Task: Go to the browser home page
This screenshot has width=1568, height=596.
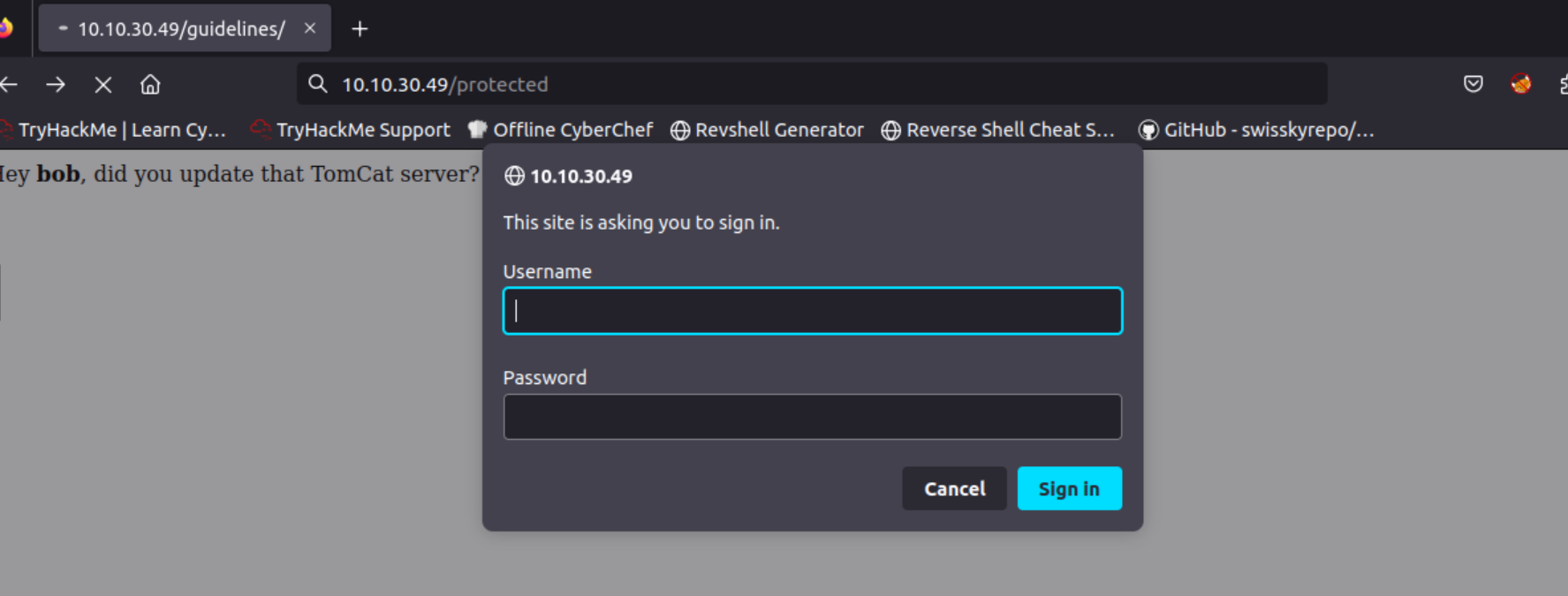Action: click(150, 85)
